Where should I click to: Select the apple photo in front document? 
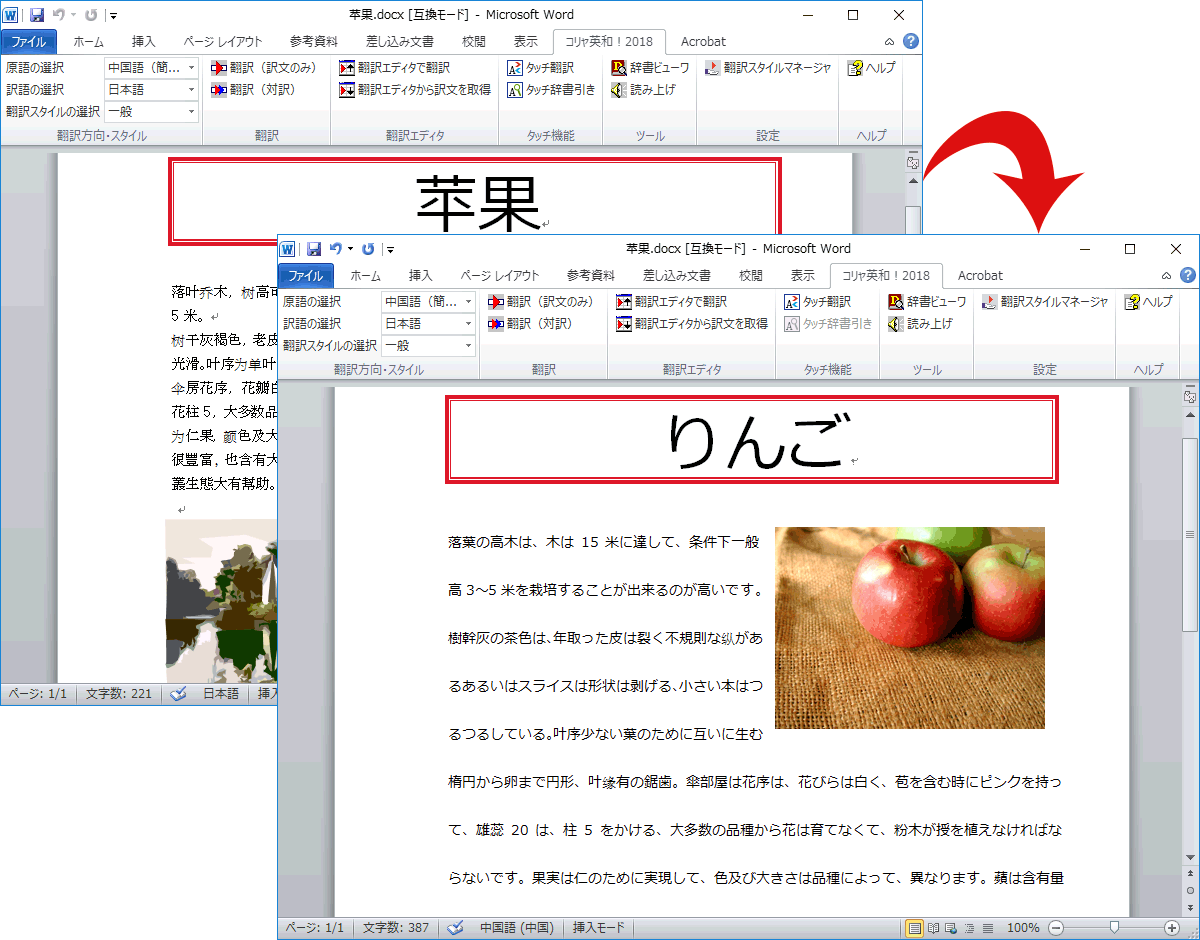click(910, 628)
